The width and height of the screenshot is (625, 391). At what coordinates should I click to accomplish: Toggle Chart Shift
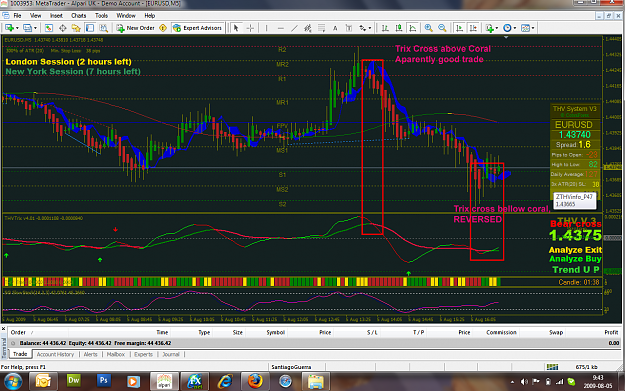tap(473, 28)
